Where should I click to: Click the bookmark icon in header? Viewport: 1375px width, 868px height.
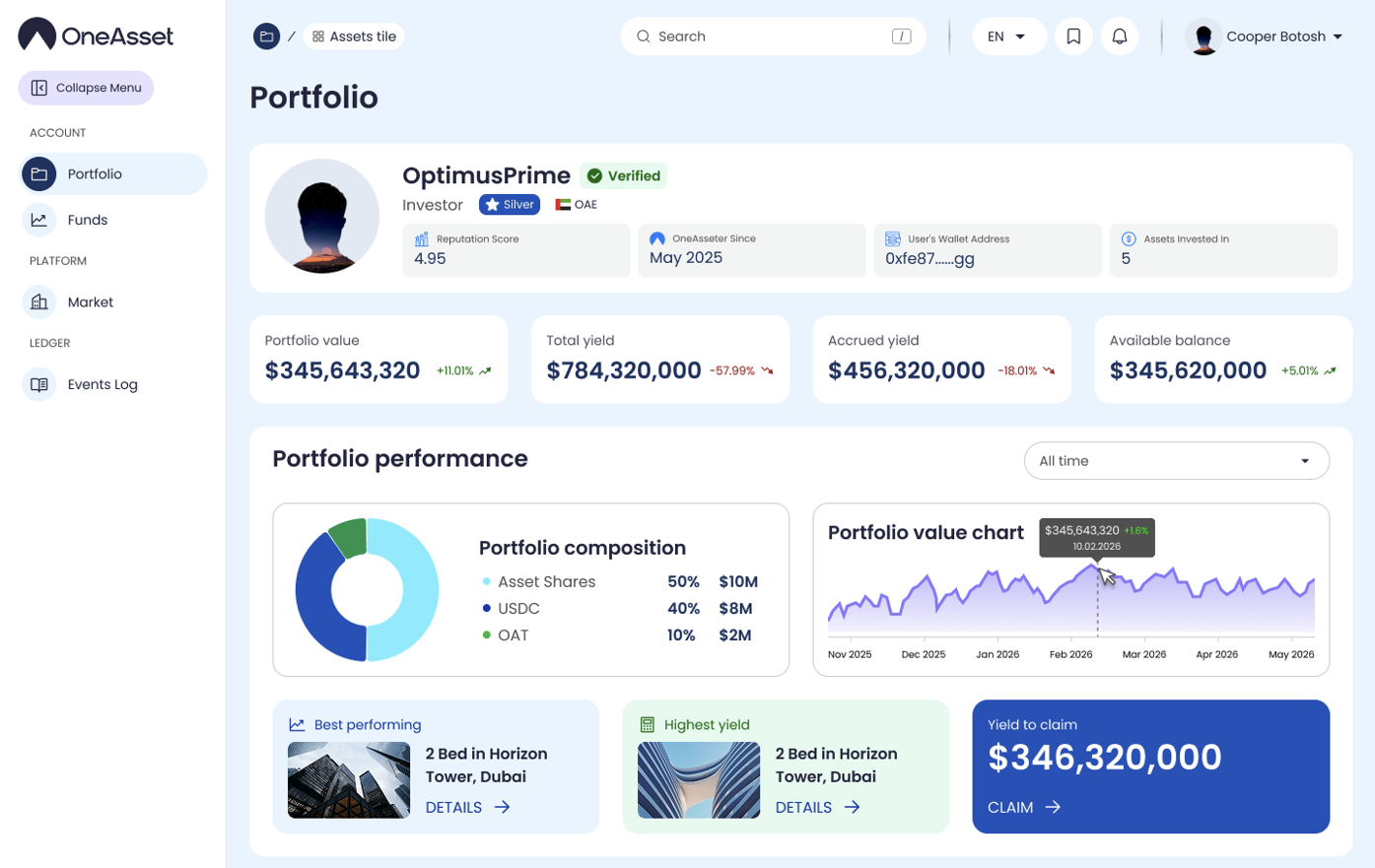tap(1073, 36)
